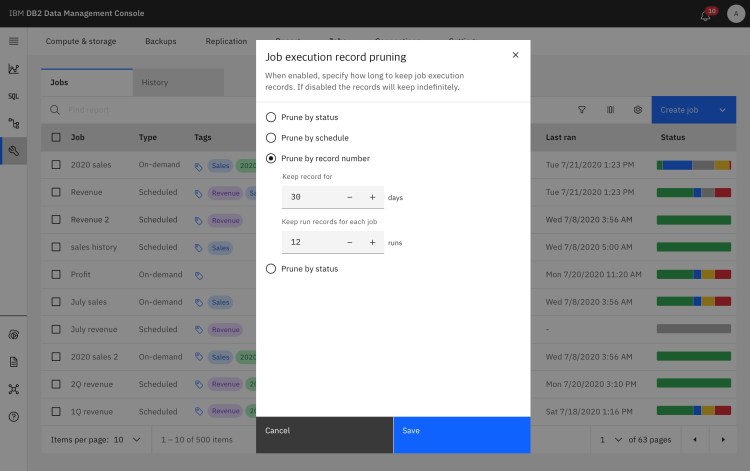Open the hamburger navigation menu
The height and width of the screenshot is (471, 750).
(14, 41)
